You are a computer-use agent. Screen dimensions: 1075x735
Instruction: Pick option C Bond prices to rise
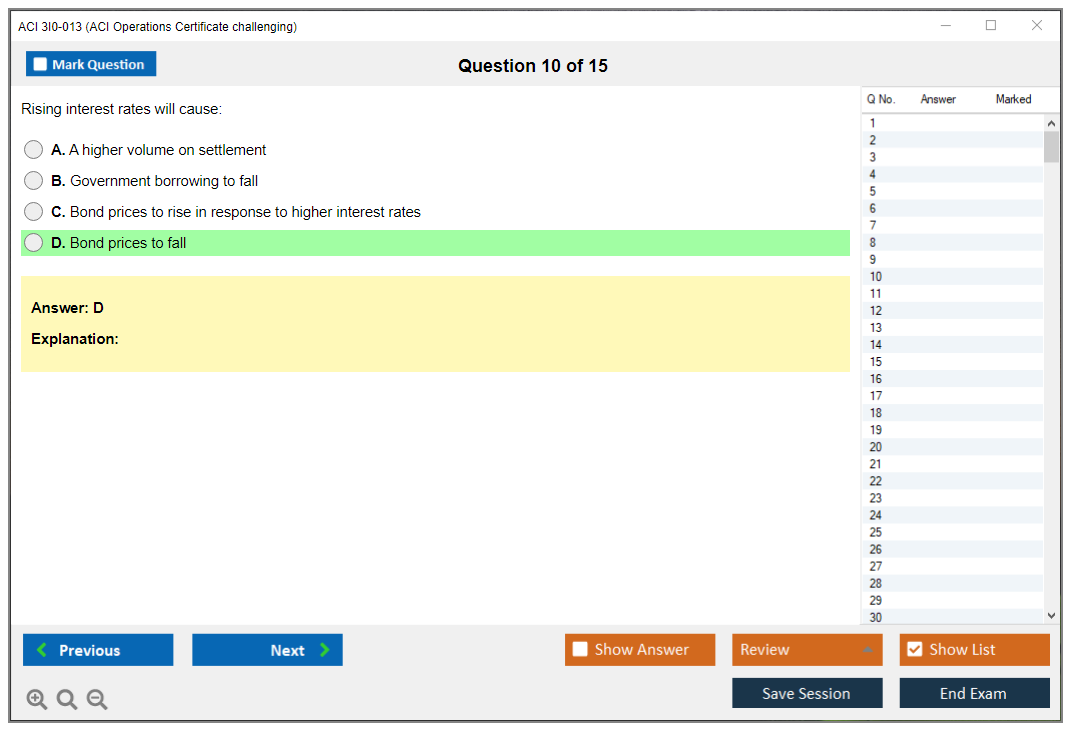(x=34, y=212)
